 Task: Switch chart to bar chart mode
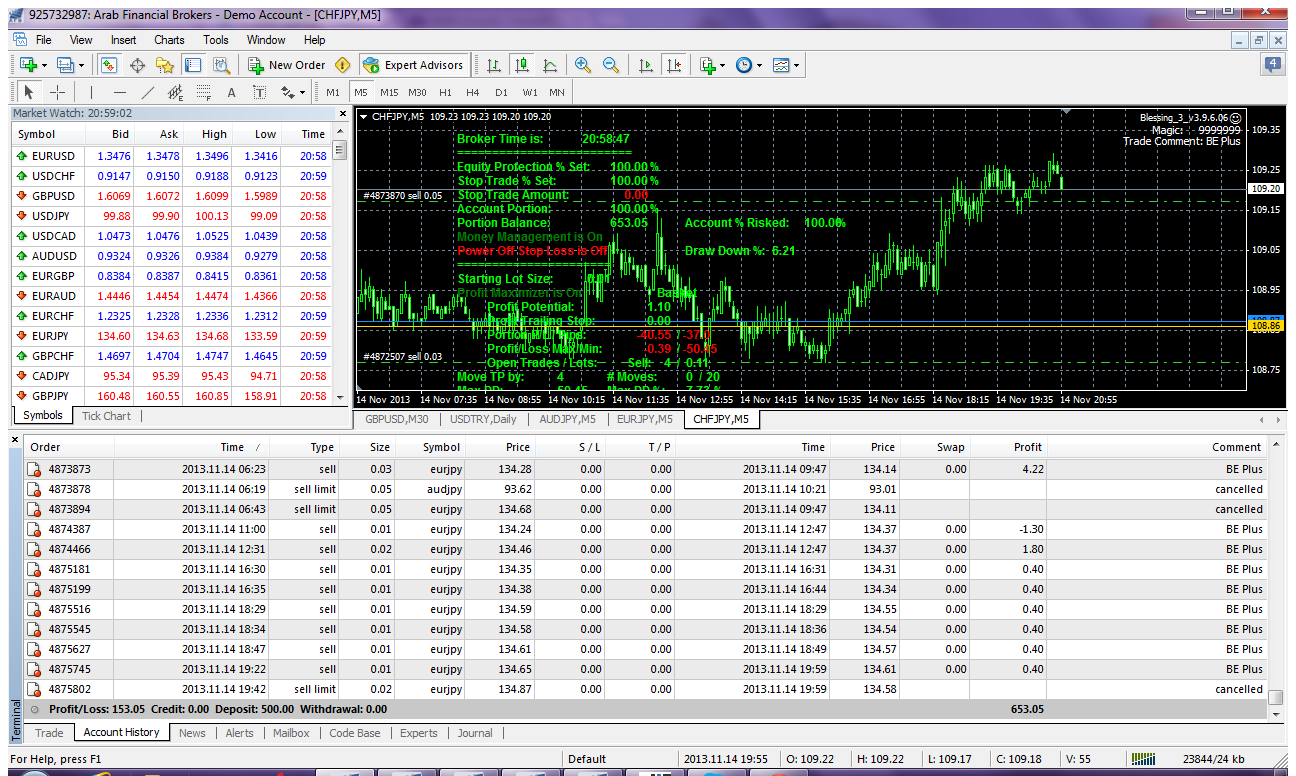coord(493,65)
